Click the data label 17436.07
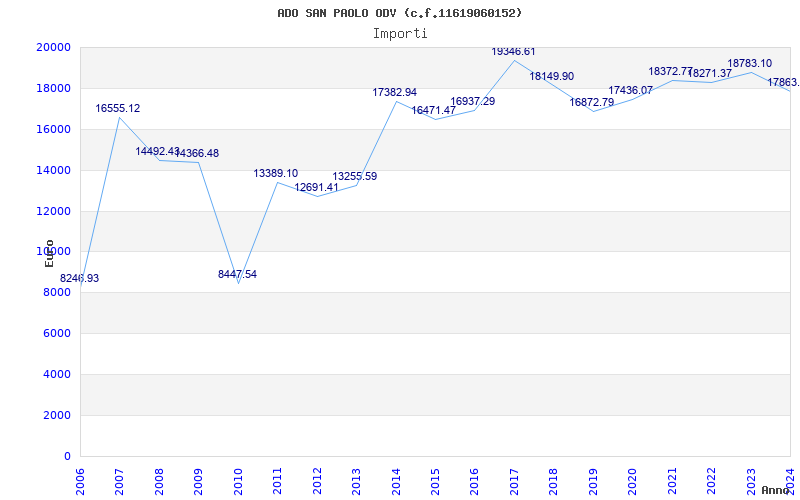Viewport: 800px width, 500px height. pos(630,90)
